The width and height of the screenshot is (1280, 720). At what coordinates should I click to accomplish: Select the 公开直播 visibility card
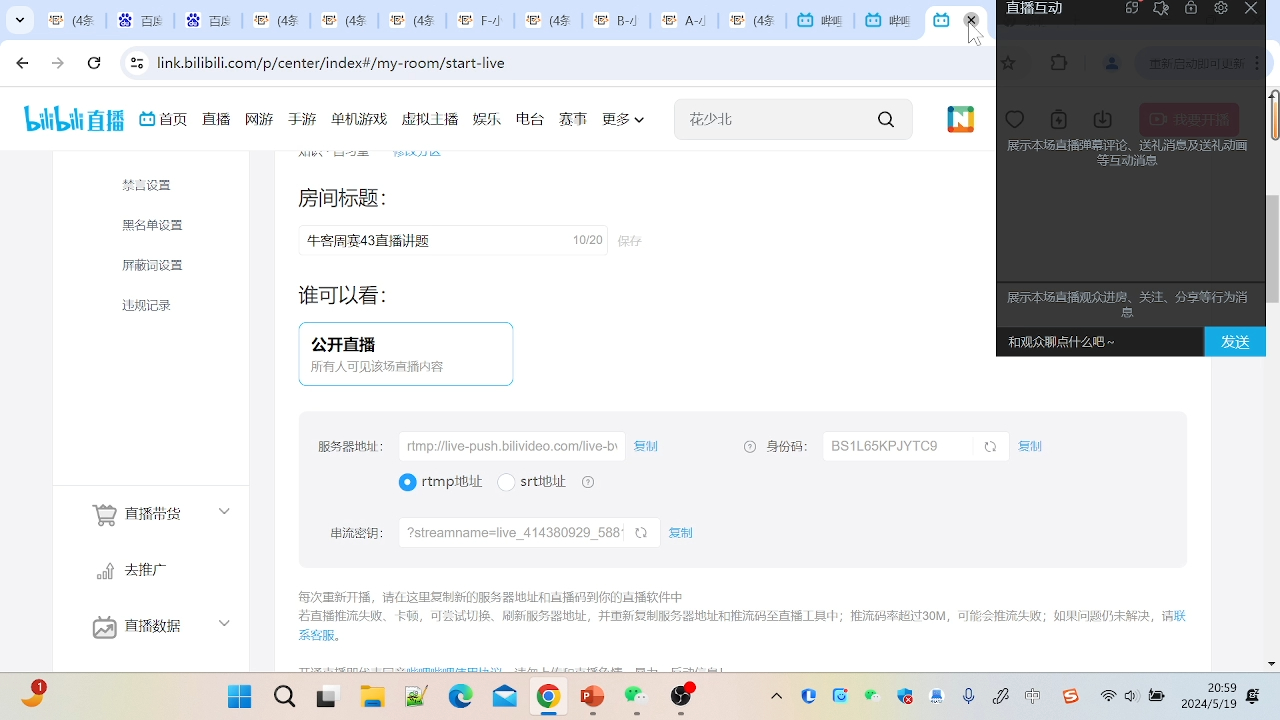406,354
